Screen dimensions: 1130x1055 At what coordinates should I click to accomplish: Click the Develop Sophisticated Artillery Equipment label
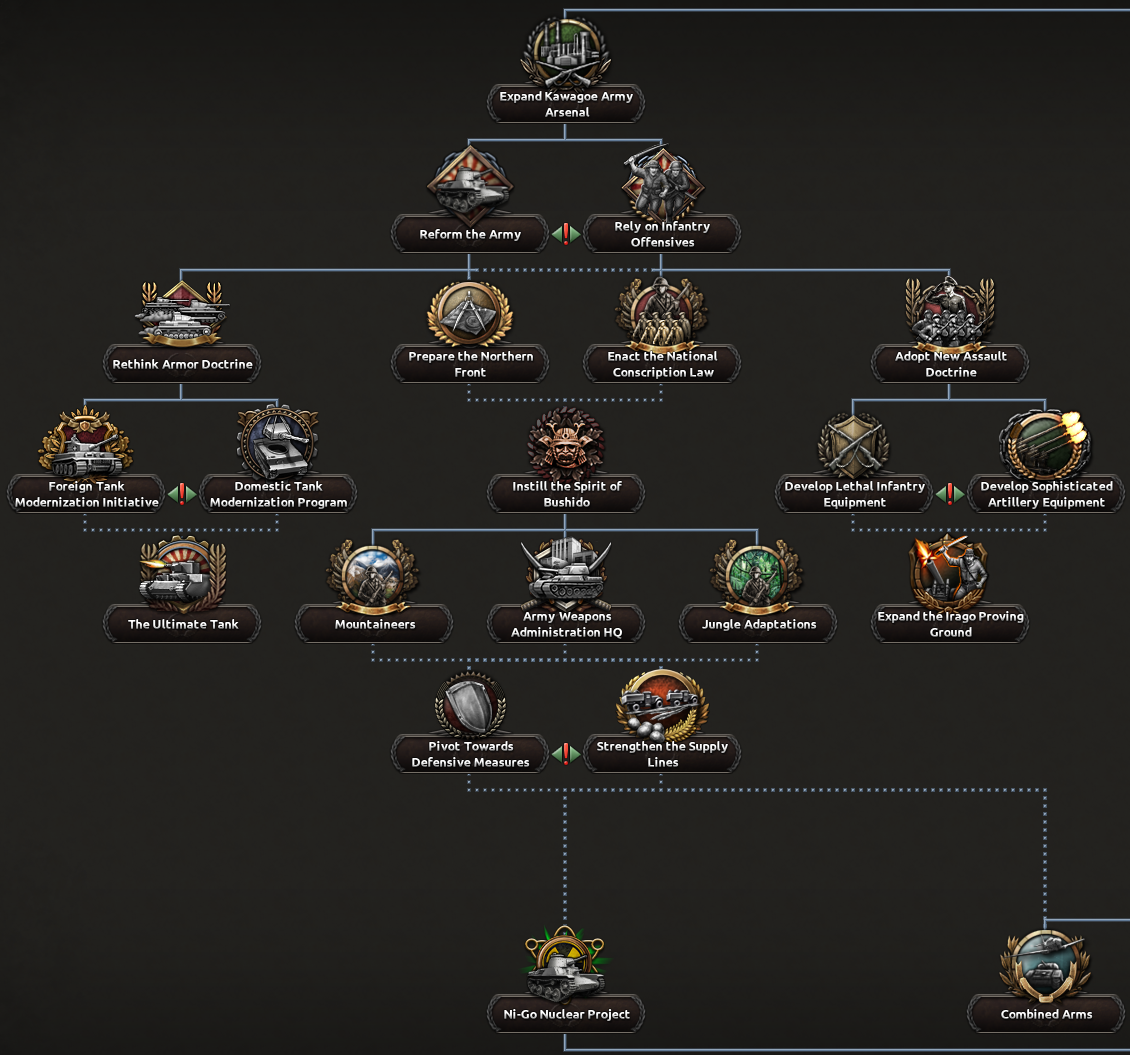[1046, 494]
